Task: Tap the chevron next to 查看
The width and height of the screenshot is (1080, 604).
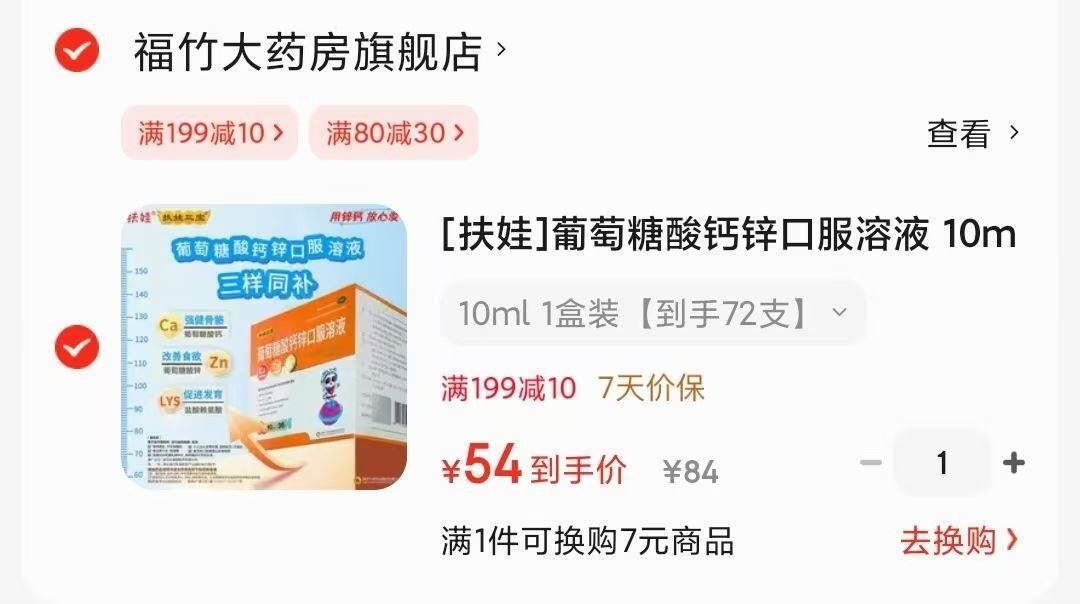Action: pos(1014,132)
